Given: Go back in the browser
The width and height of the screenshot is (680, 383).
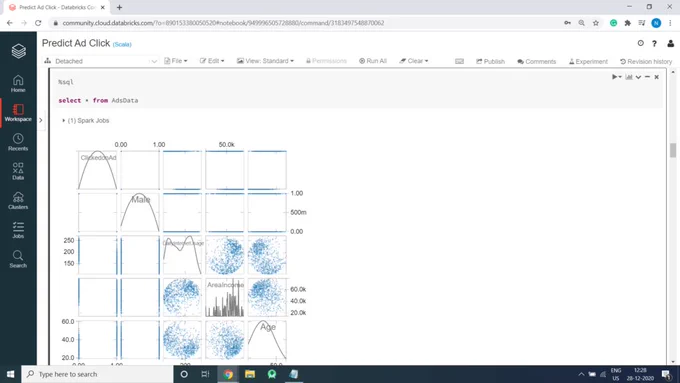Looking at the screenshot, I should pyautogui.click(x=10, y=23).
